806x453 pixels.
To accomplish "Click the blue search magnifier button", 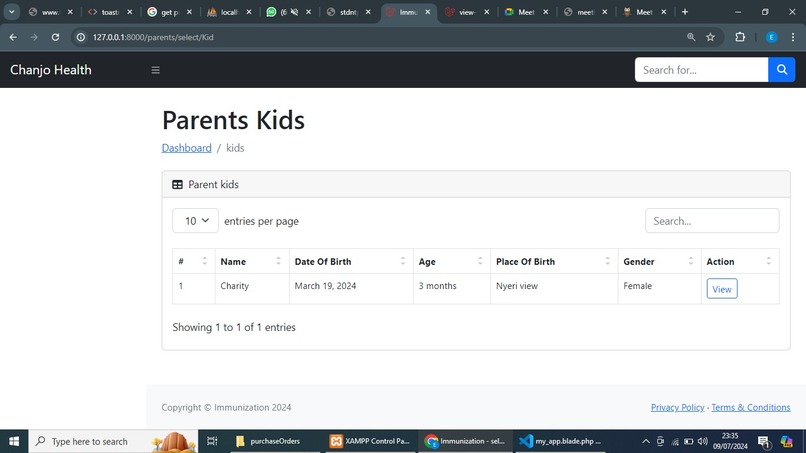I will tap(781, 70).
